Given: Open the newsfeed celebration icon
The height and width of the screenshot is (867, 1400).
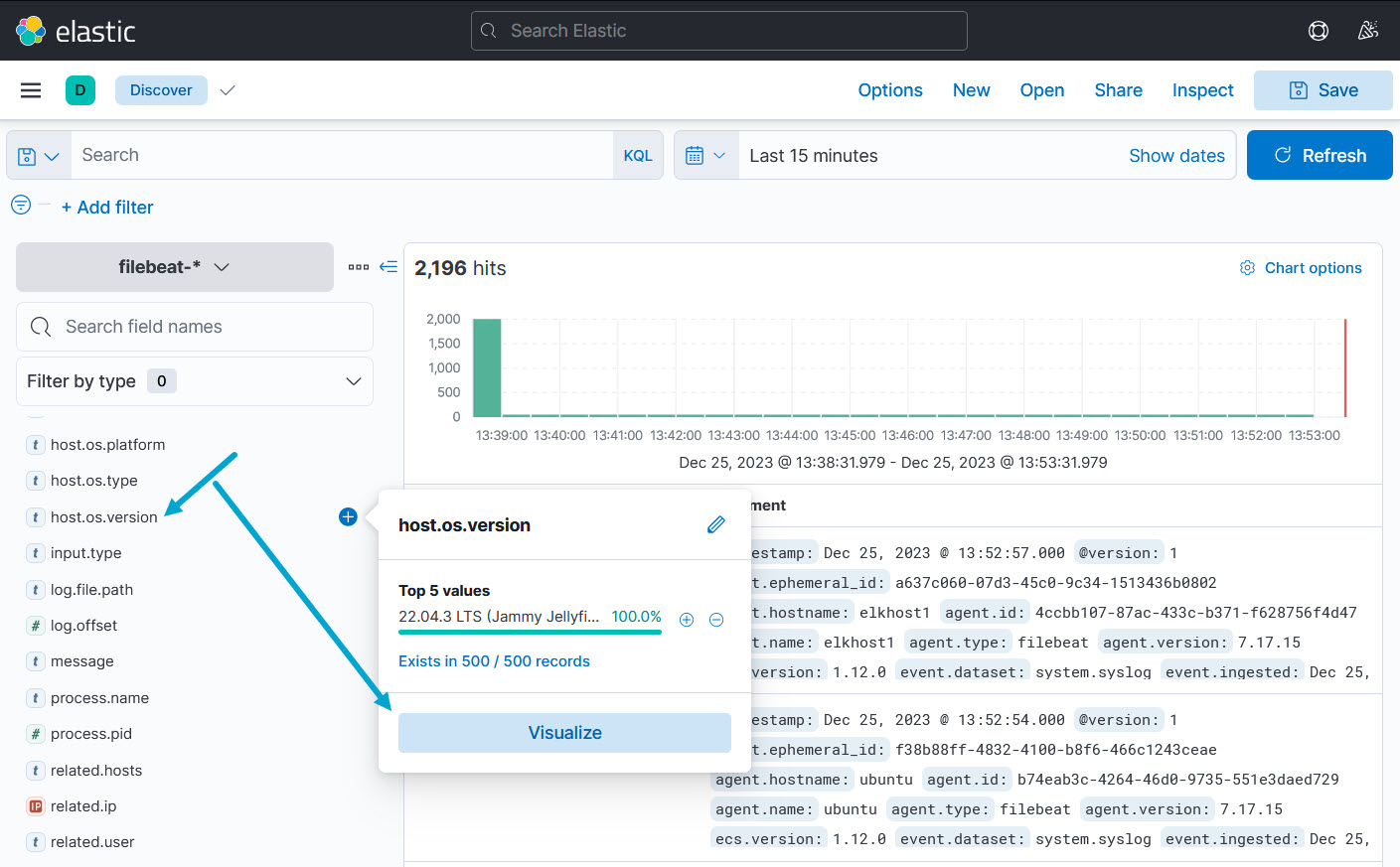Looking at the screenshot, I should point(1368,31).
